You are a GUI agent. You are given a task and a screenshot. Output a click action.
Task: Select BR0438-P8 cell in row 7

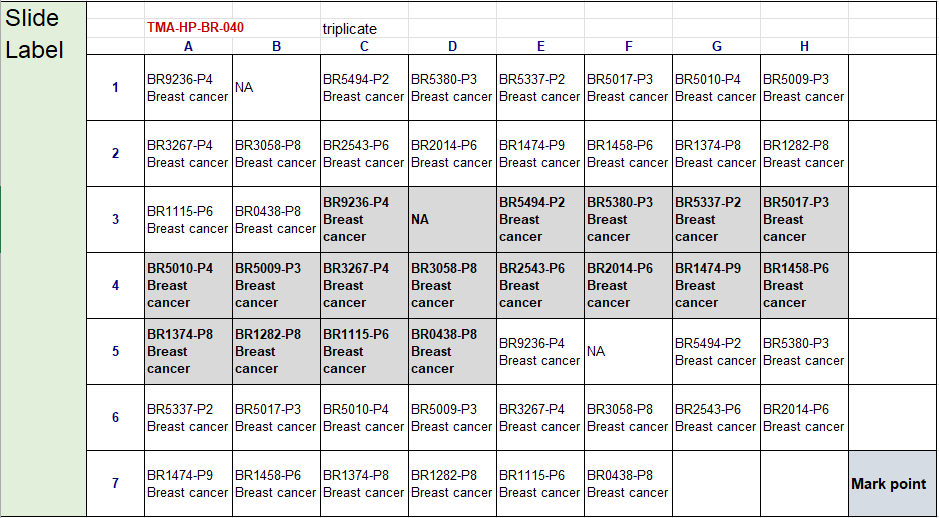pos(628,483)
